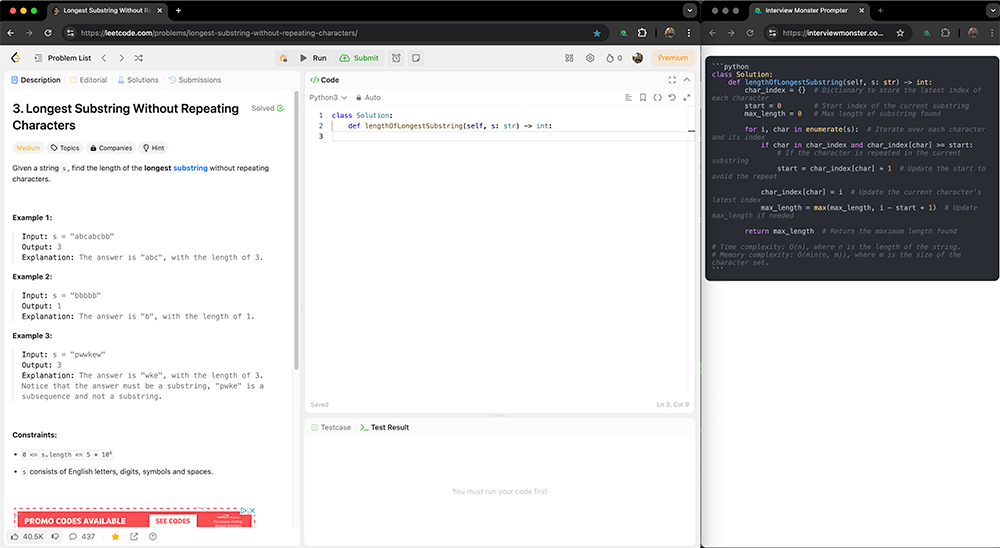Reload the Interview Monster page
Screen dimensions: 1000x548
[750, 33]
